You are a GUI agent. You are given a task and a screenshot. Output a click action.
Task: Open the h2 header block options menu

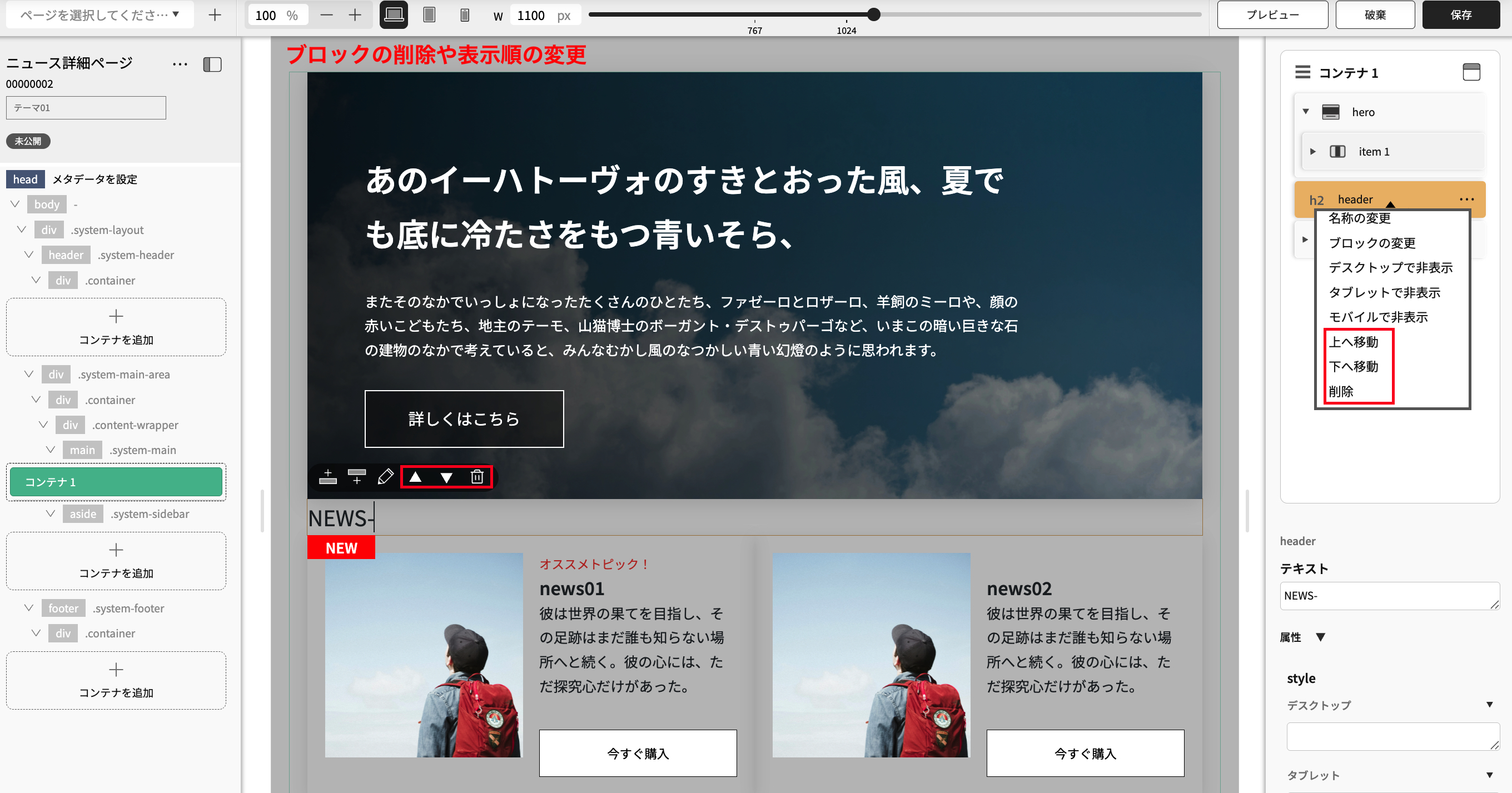(1467, 200)
